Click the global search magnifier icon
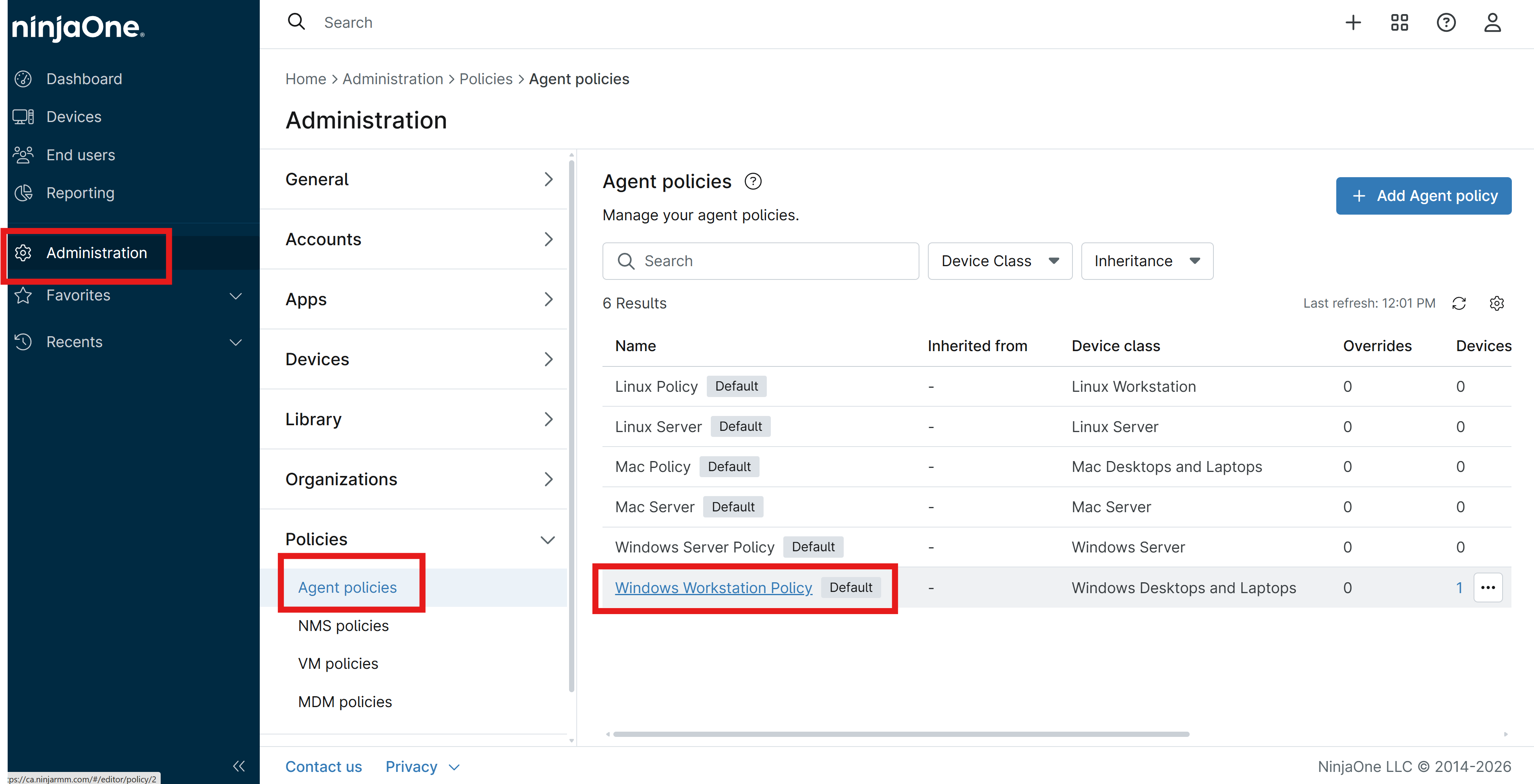Screen dimensions: 1534x784 coord(296,22)
